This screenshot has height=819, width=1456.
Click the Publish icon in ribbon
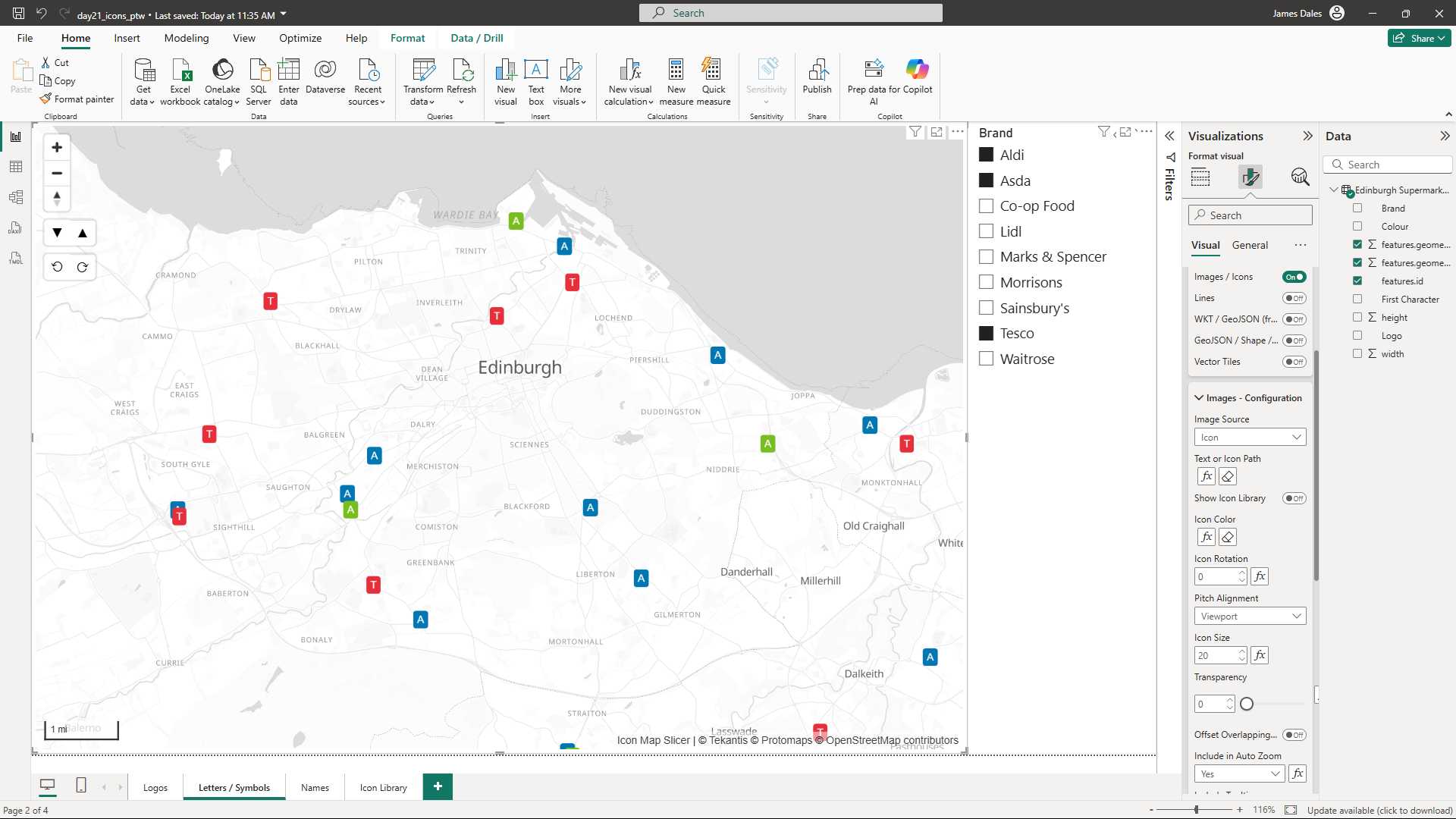coord(817,71)
